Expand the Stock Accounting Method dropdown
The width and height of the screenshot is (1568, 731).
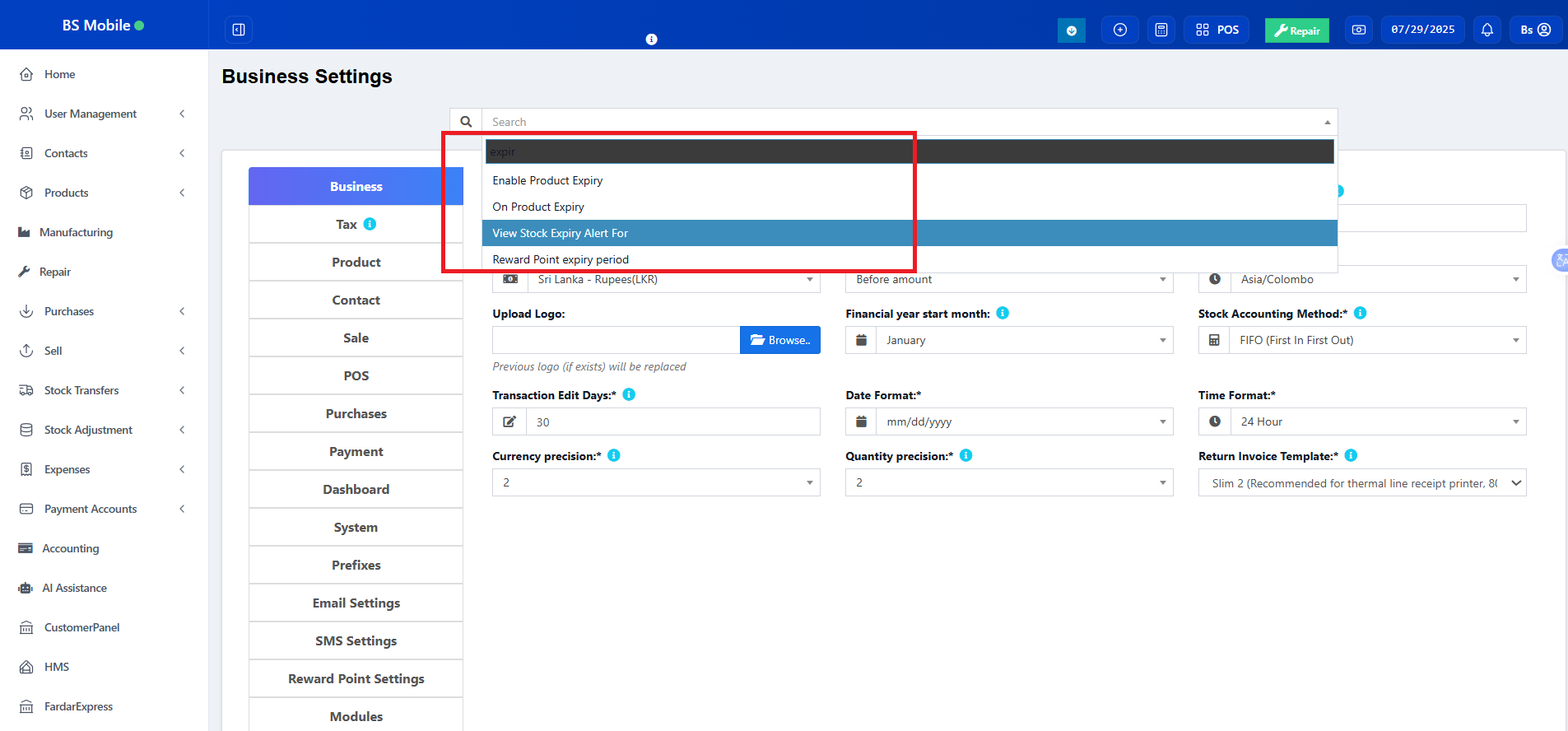1376,340
